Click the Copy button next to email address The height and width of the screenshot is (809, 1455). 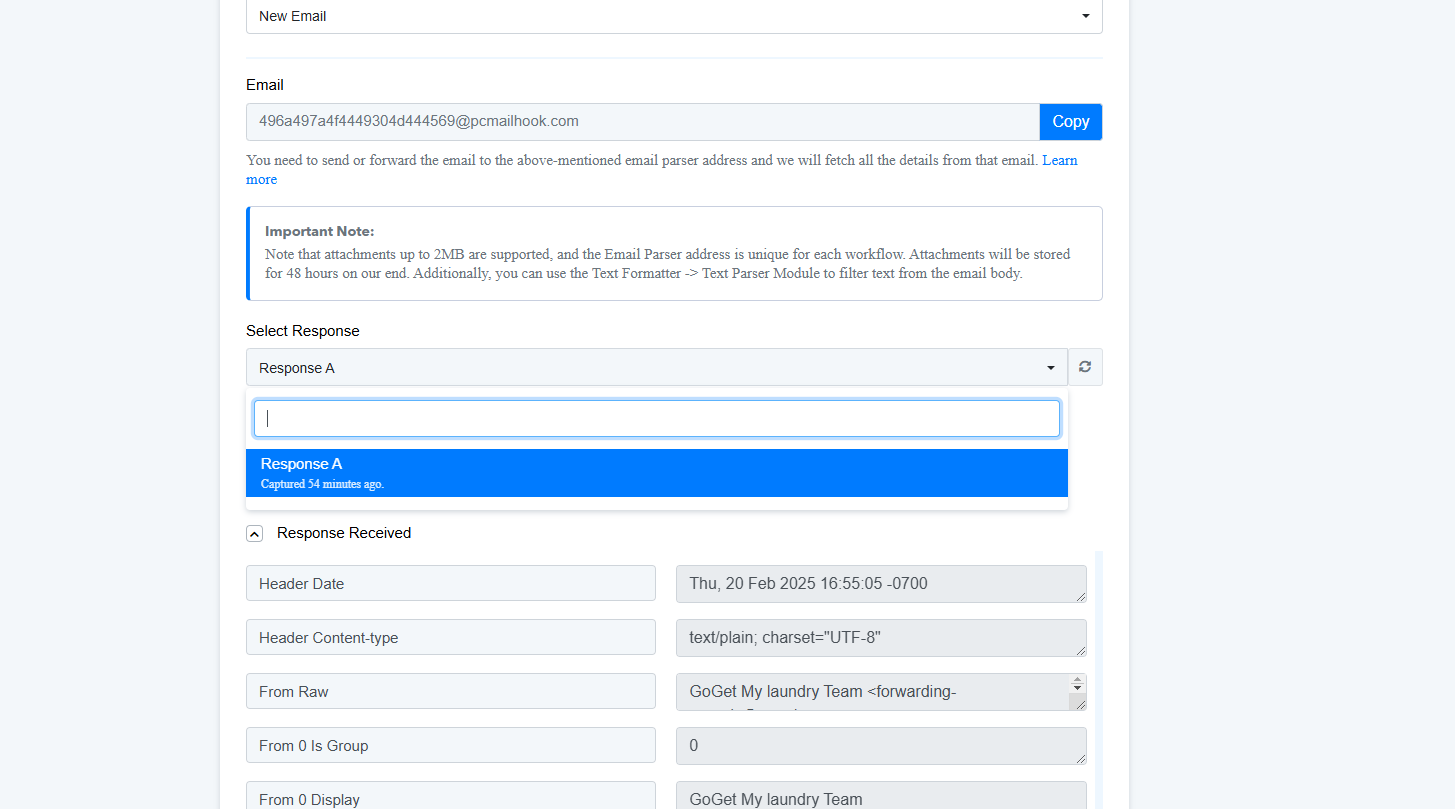point(1071,122)
